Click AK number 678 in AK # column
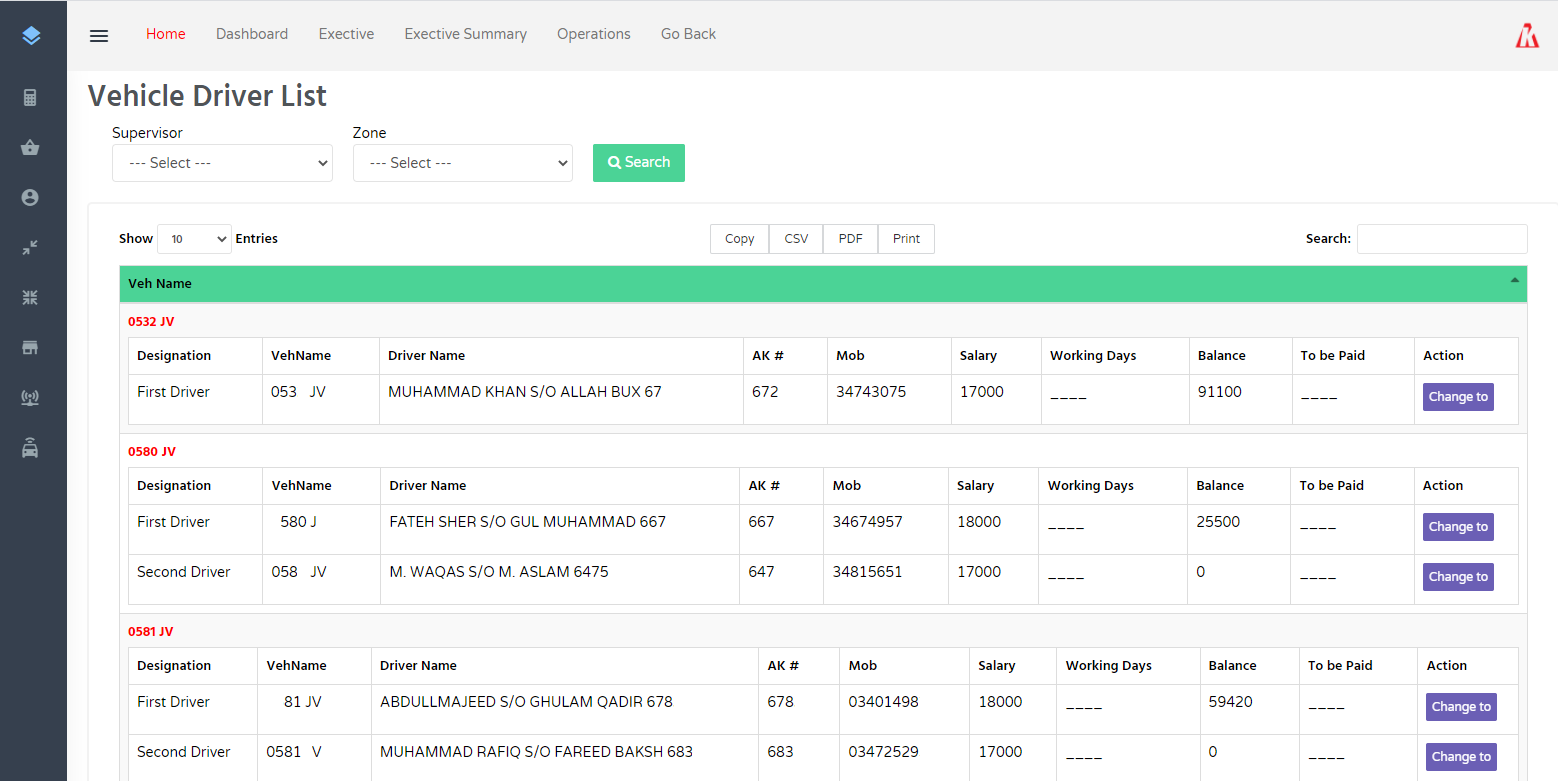 pyautogui.click(x=781, y=702)
